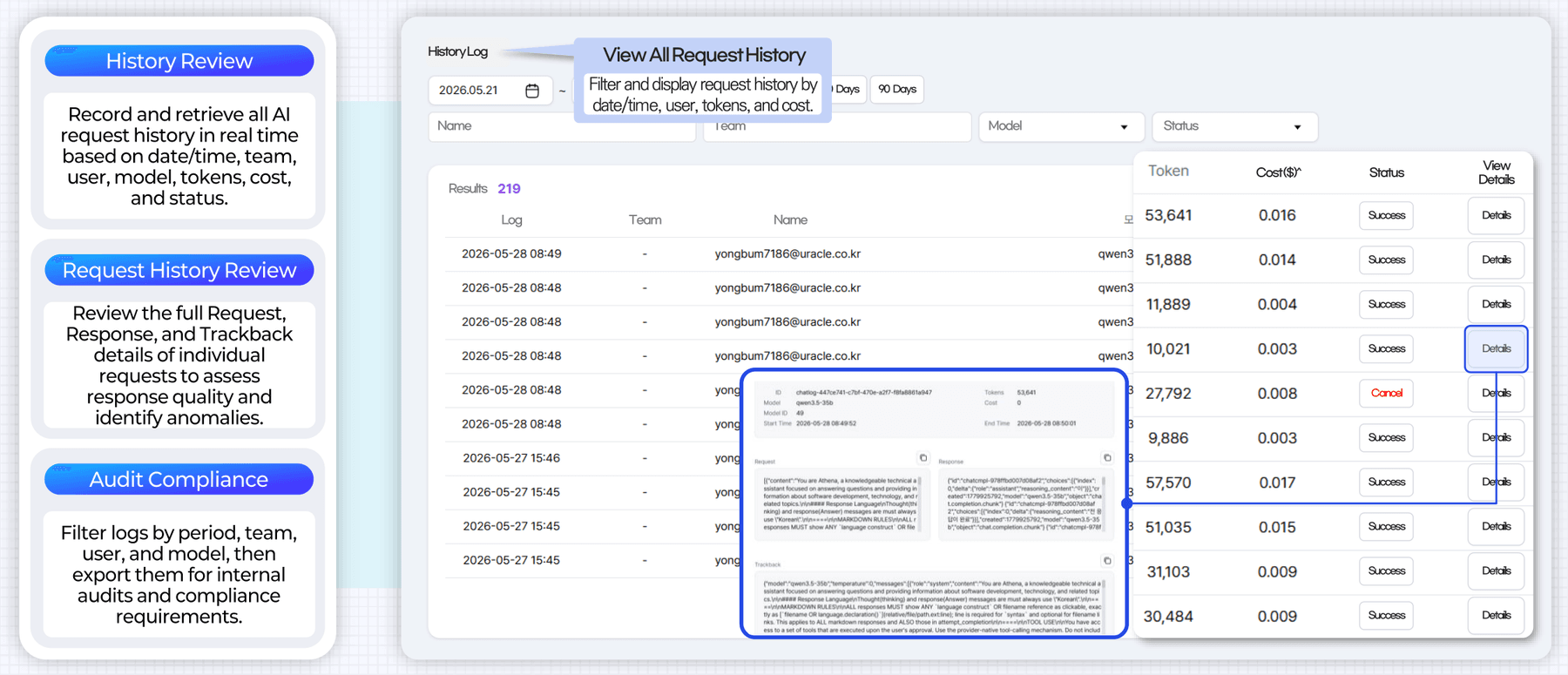Screen dimensions: 1568x675
Task: Click the cost value '0.015'
Action: click(x=1277, y=526)
